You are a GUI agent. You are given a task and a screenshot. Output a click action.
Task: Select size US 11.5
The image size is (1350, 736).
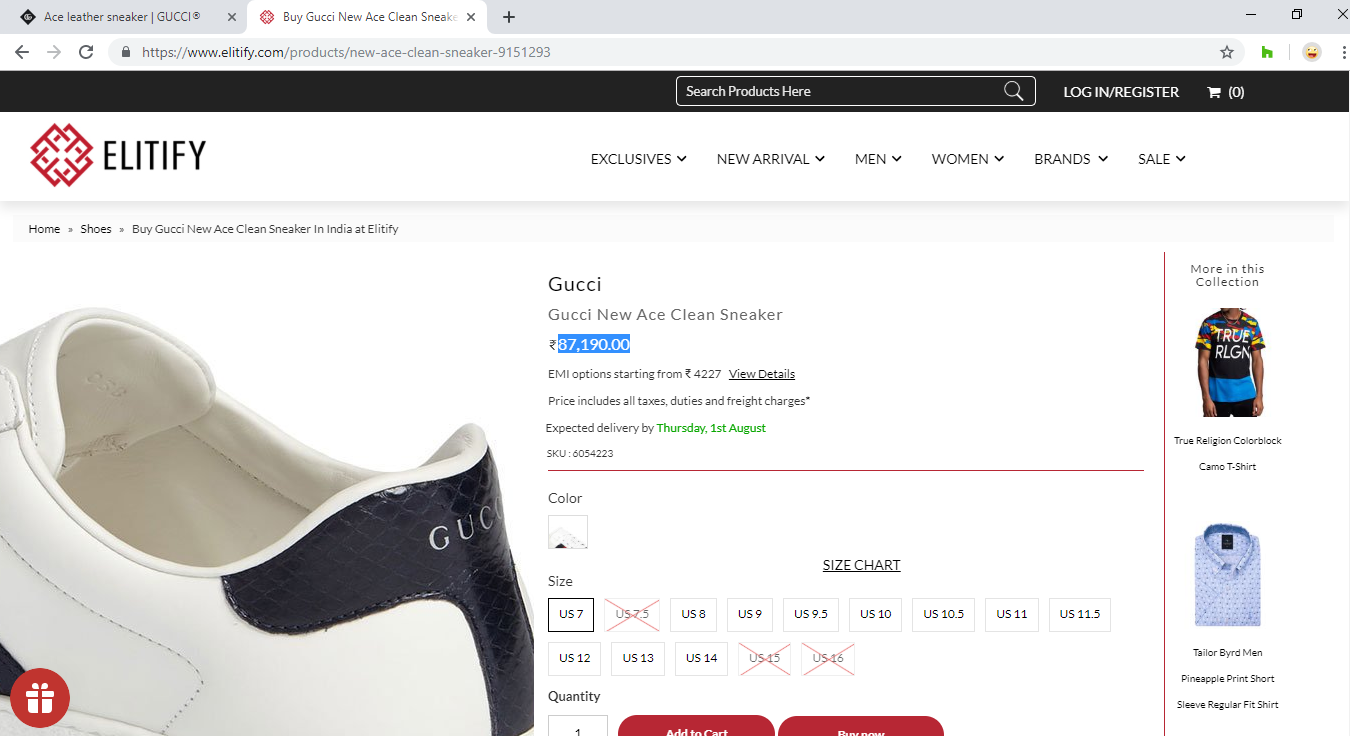click(1080, 614)
